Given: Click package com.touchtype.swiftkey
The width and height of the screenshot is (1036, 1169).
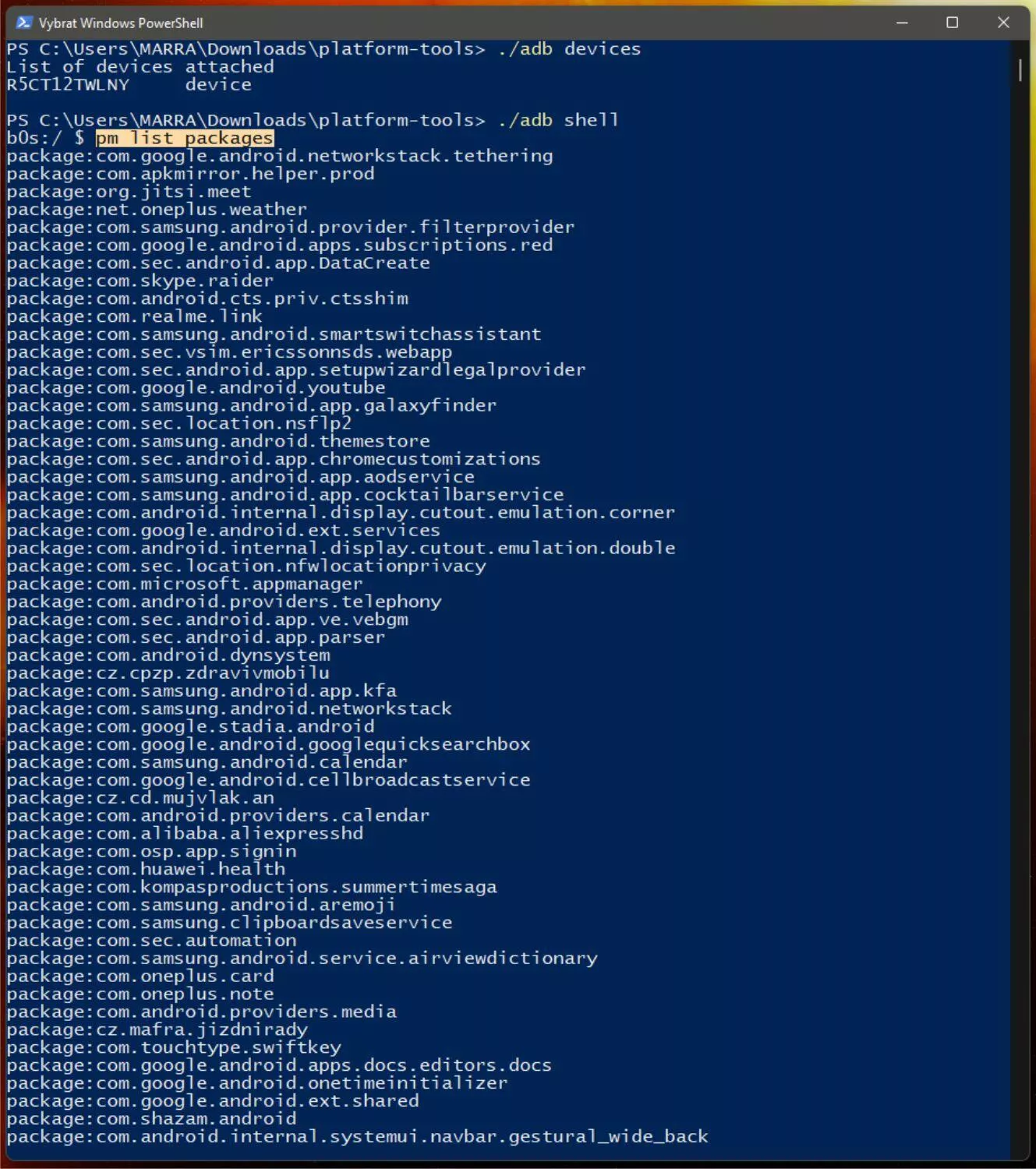Looking at the screenshot, I should 174,1048.
